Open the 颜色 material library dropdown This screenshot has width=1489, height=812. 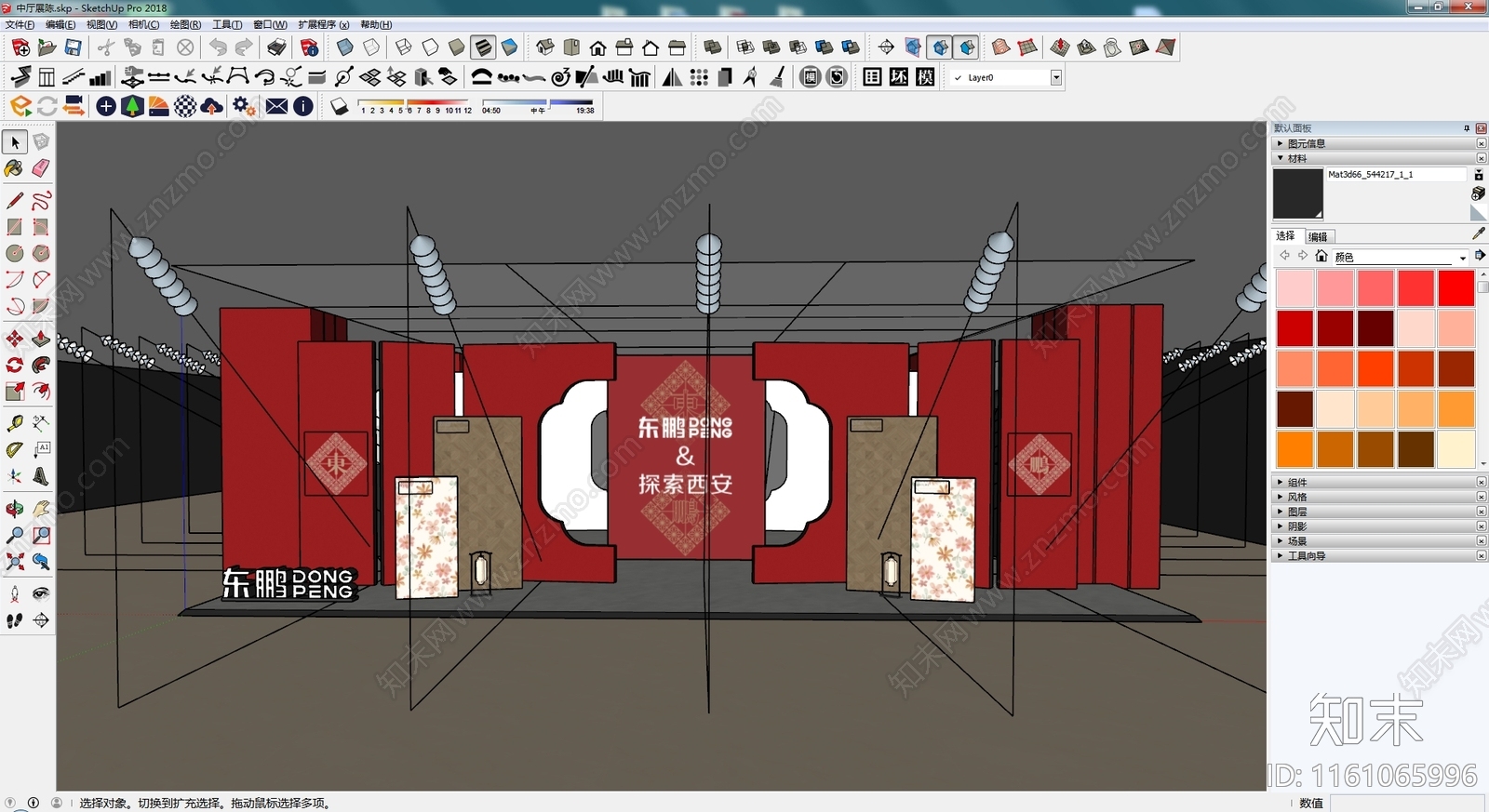point(1401,257)
